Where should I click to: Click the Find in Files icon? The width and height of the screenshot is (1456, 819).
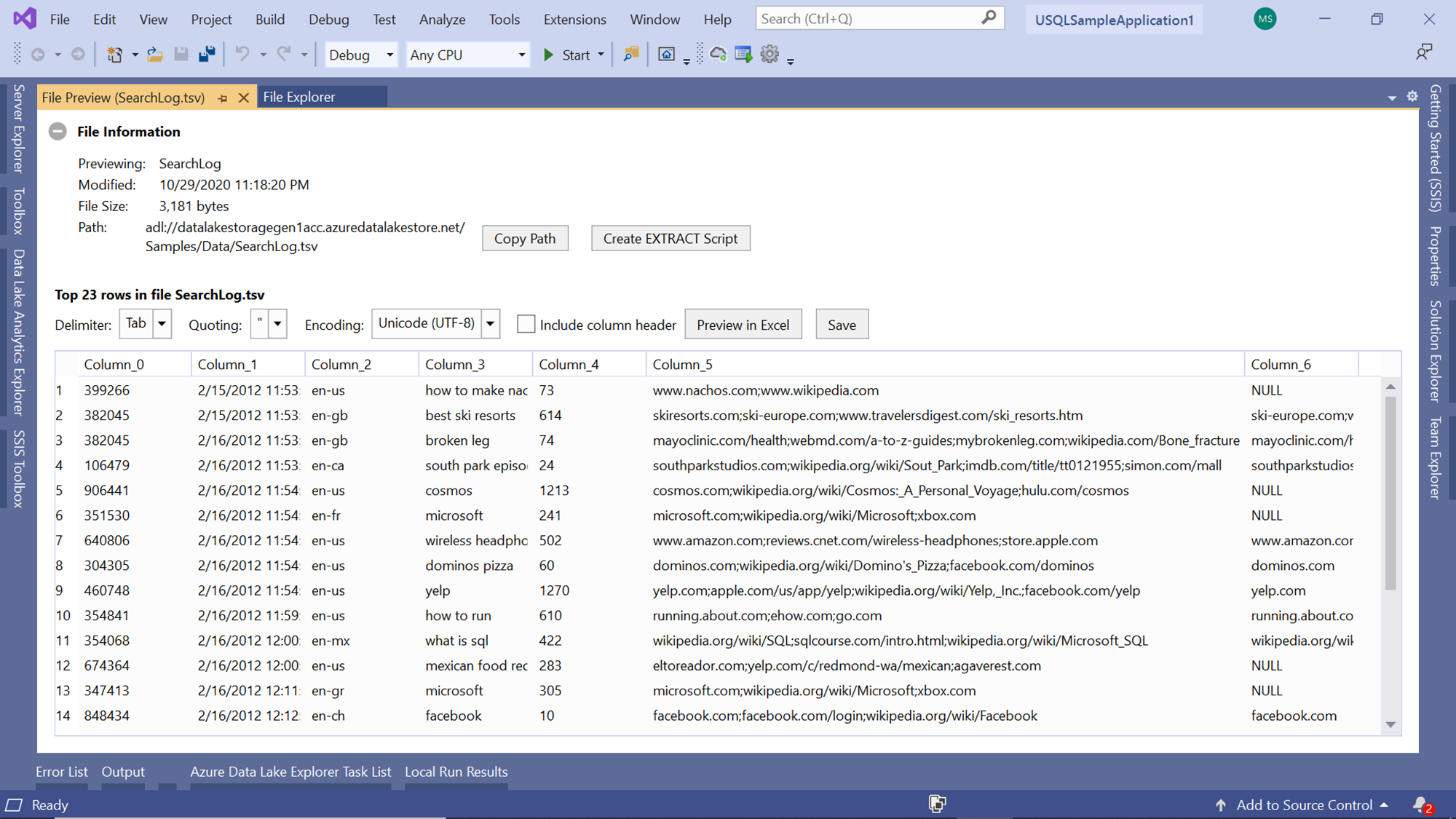click(631, 55)
